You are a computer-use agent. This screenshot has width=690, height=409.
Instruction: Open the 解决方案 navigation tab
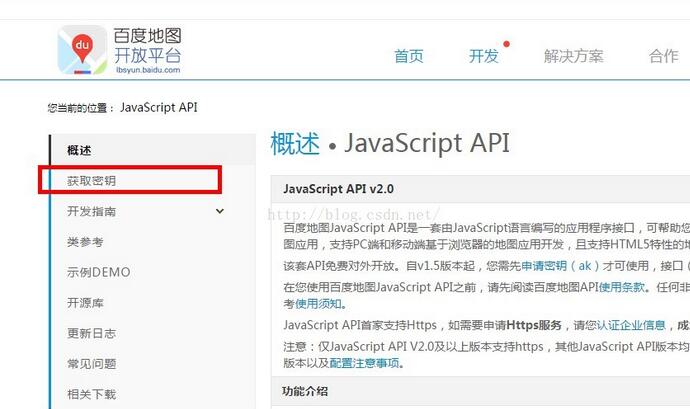573,56
